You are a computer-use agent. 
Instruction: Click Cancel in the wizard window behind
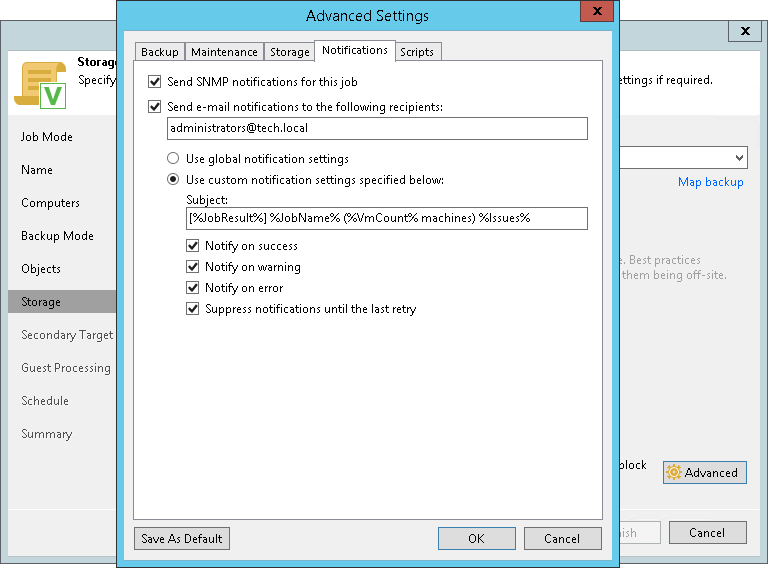pyautogui.click(x=707, y=533)
